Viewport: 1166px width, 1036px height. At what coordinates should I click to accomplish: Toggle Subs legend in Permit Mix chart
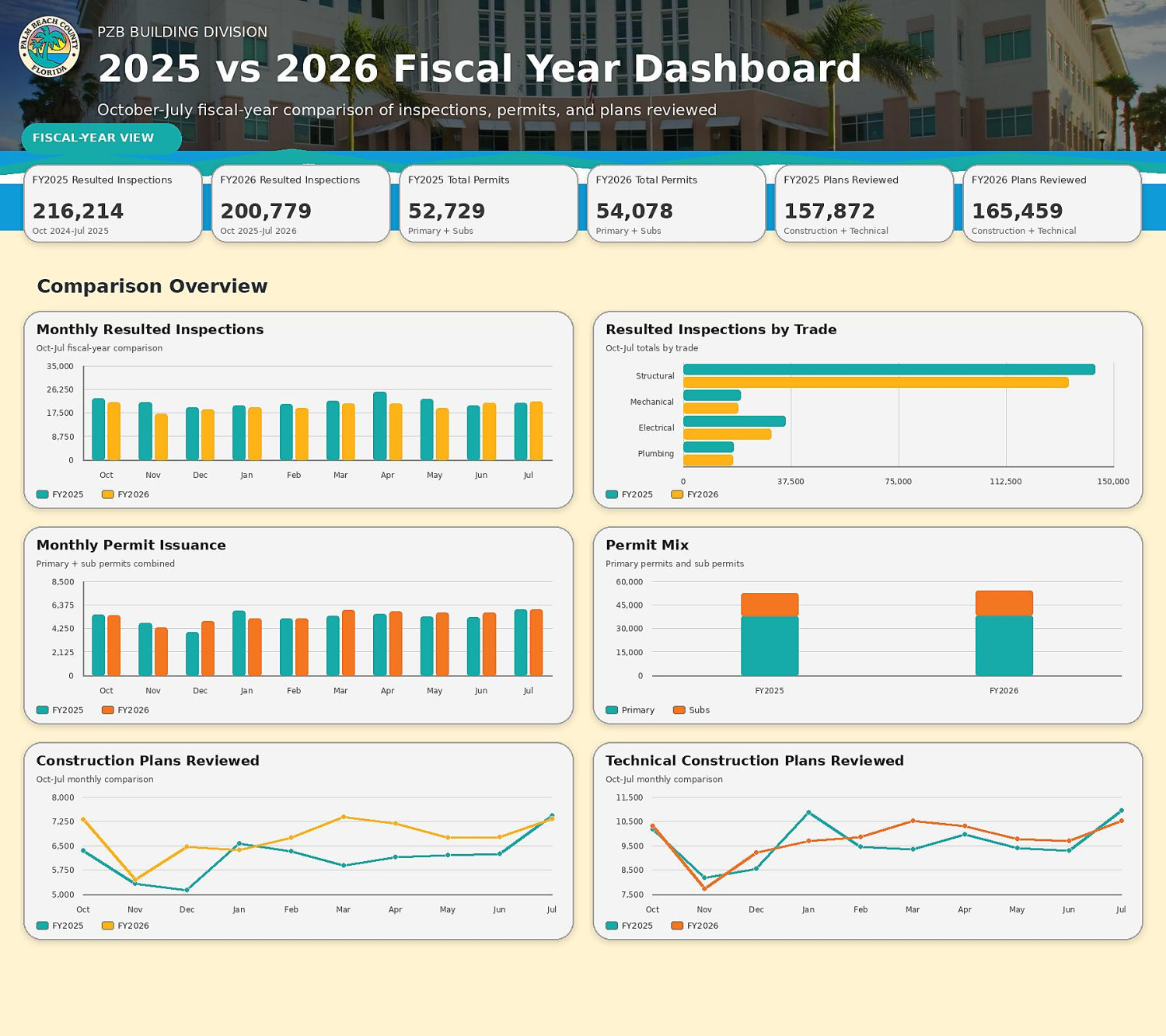(x=692, y=710)
